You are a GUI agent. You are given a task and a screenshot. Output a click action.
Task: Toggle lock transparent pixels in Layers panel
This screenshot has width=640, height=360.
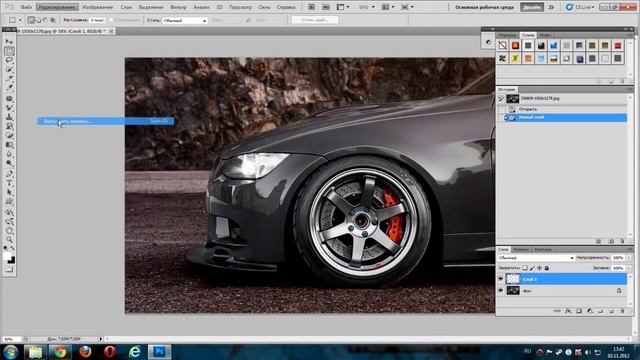click(525, 268)
